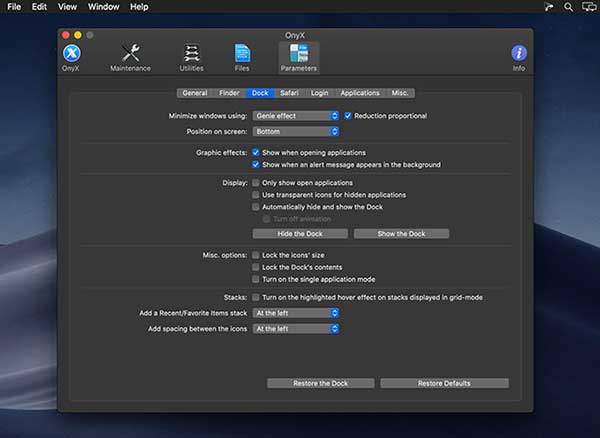Viewport: 600px width, 438px height.
Task: Open the Maintenance tools section
Action: tap(130, 58)
